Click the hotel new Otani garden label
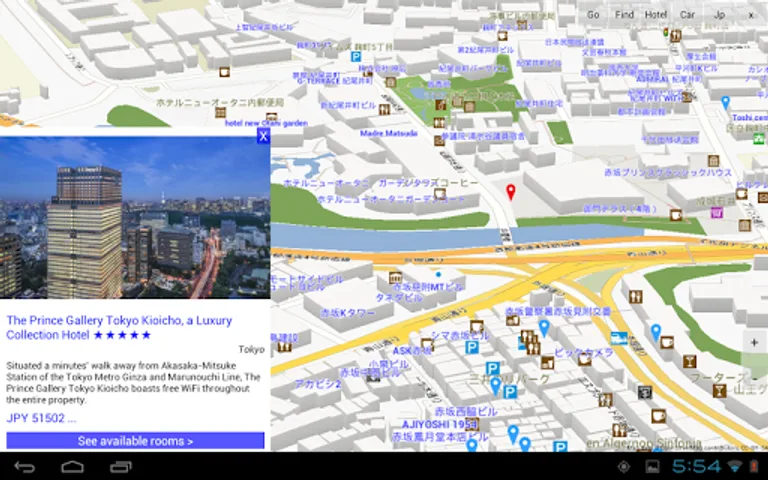Image resolution: width=768 pixels, height=480 pixels. tap(266, 123)
